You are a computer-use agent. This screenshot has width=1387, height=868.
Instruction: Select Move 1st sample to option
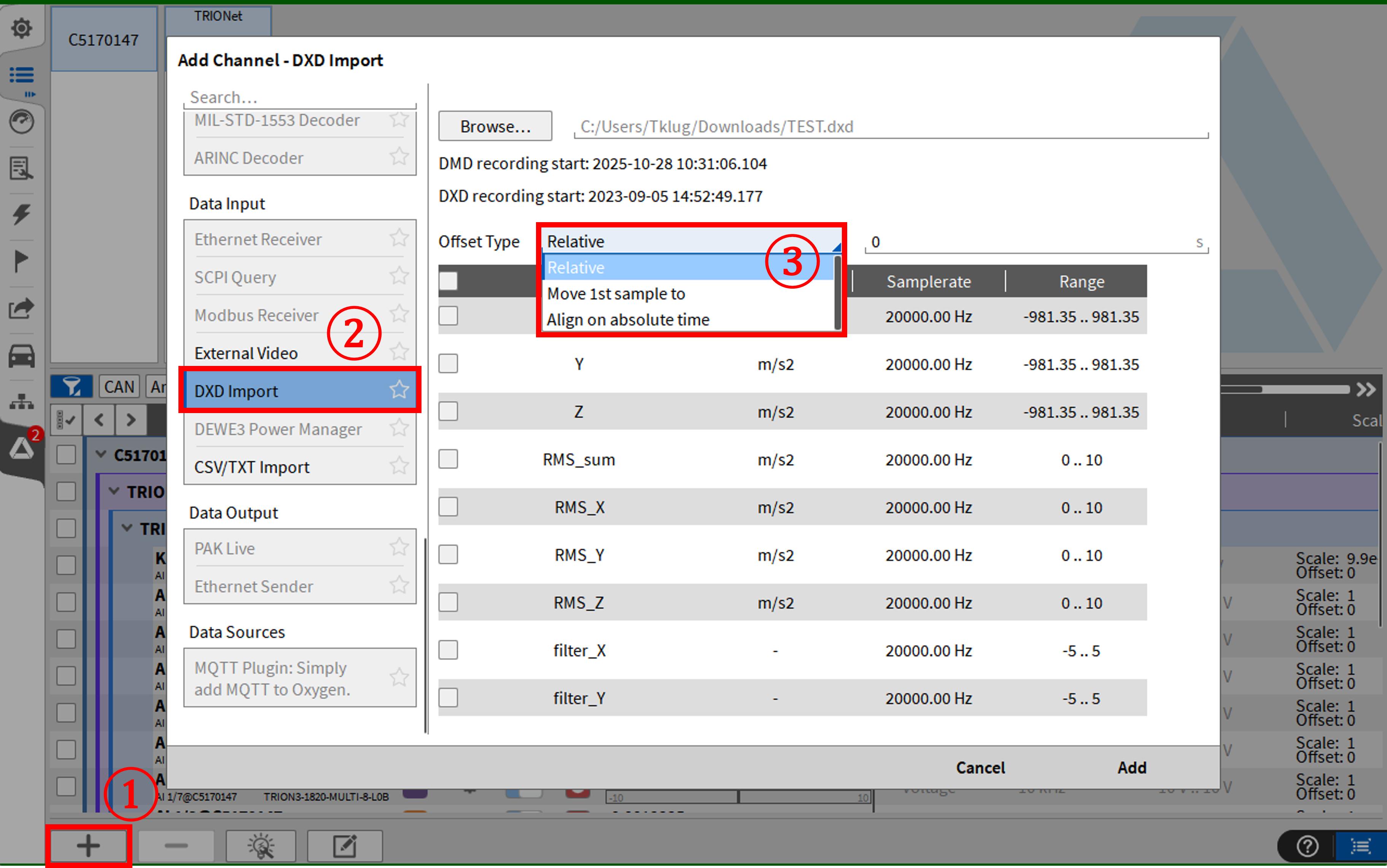[x=616, y=294]
